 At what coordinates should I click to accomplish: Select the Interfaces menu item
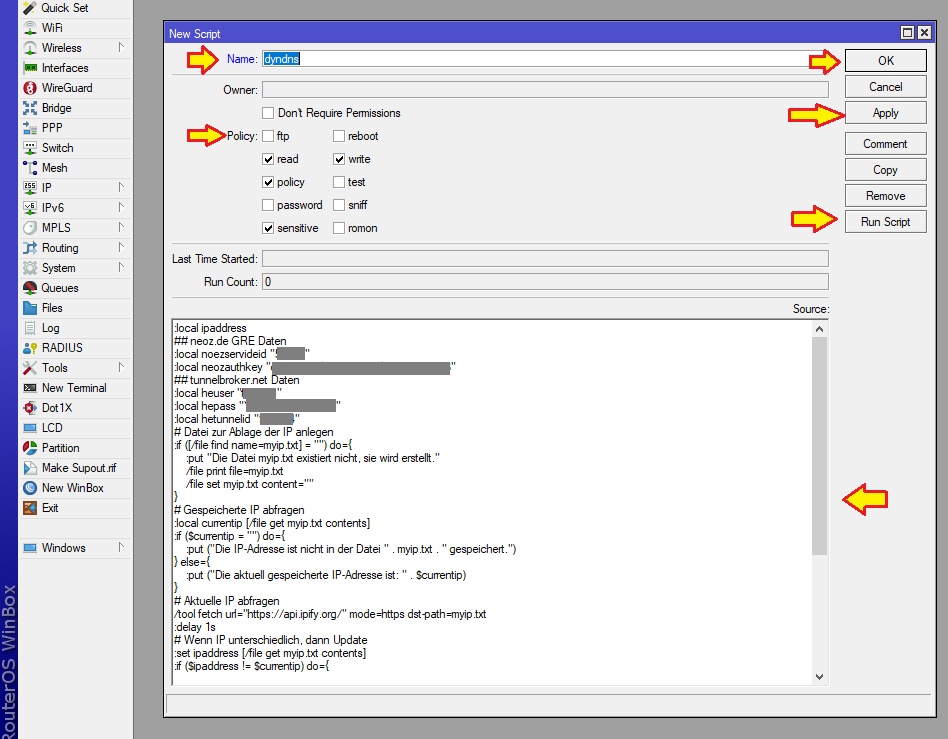(65, 68)
